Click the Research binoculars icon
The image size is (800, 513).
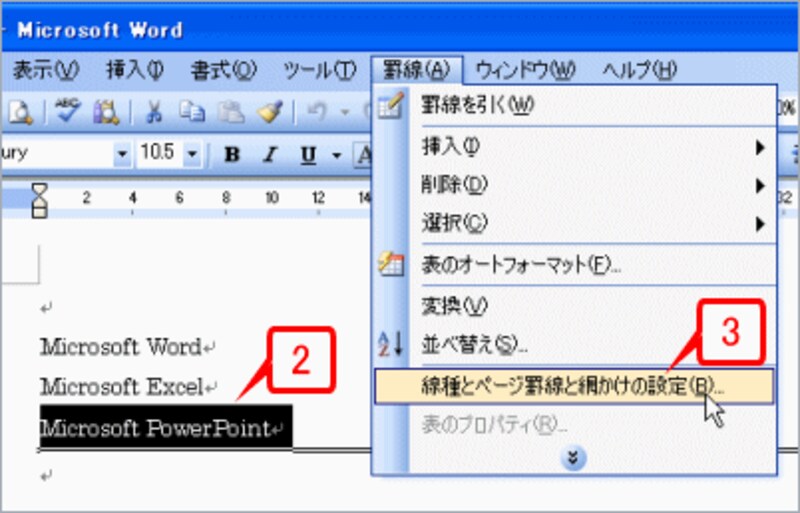106,111
